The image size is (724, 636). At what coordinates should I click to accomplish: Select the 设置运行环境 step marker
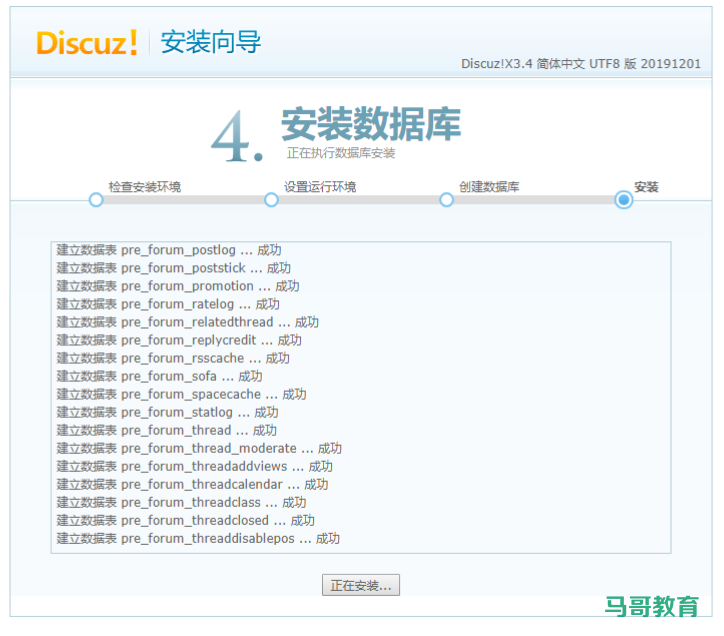(271, 200)
